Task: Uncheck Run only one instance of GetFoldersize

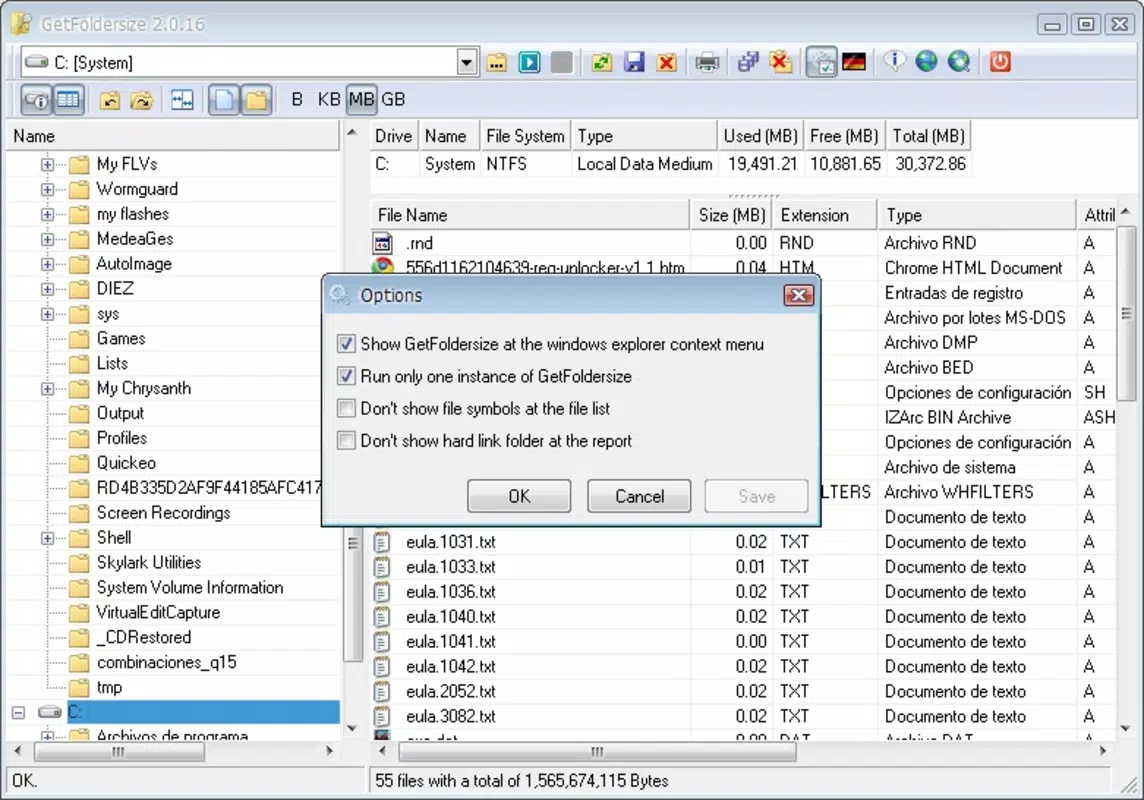Action: 347,376
